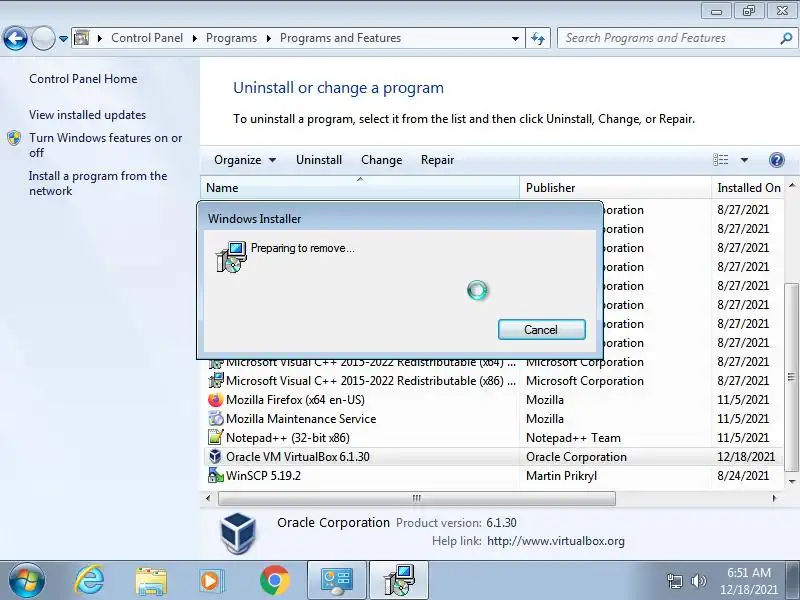Click the horizontal scrollbar thumb
This screenshot has height=600, width=800.
click(x=416, y=498)
